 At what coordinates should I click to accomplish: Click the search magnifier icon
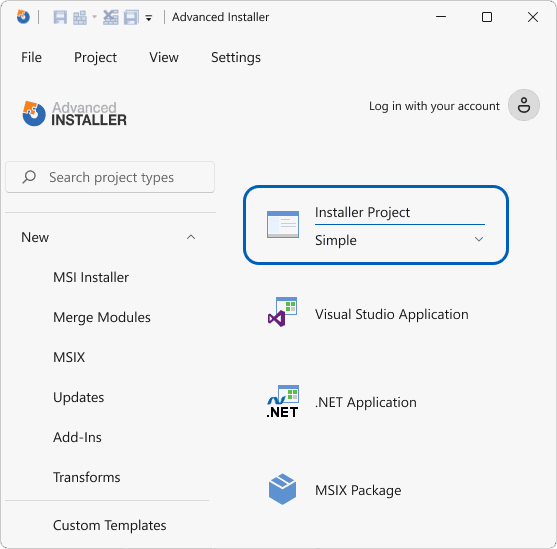(x=29, y=177)
